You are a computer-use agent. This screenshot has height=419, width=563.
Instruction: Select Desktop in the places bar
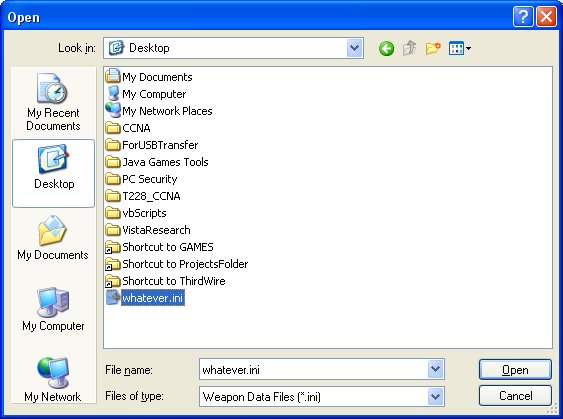tap(53, 173)
